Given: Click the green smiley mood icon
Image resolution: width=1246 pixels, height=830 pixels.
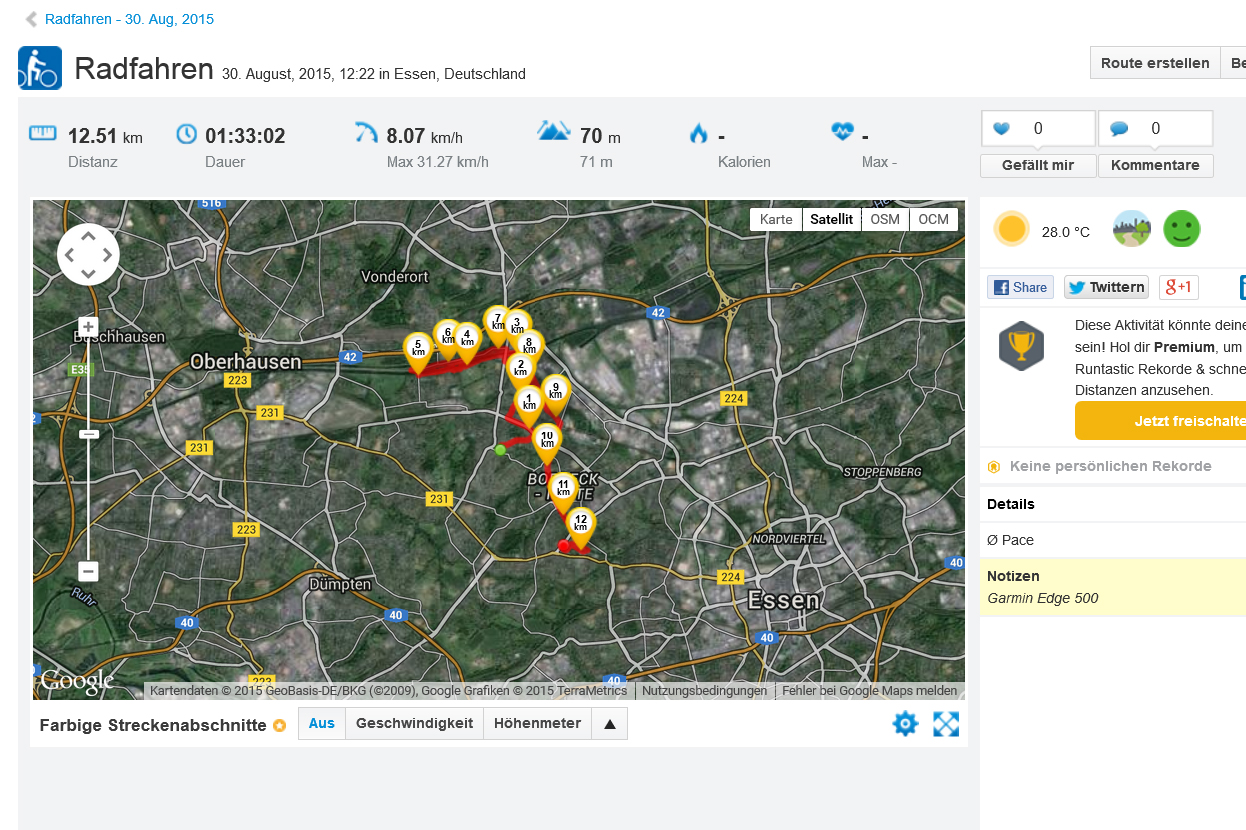Looking at the screenshot, I should 1181,230.
